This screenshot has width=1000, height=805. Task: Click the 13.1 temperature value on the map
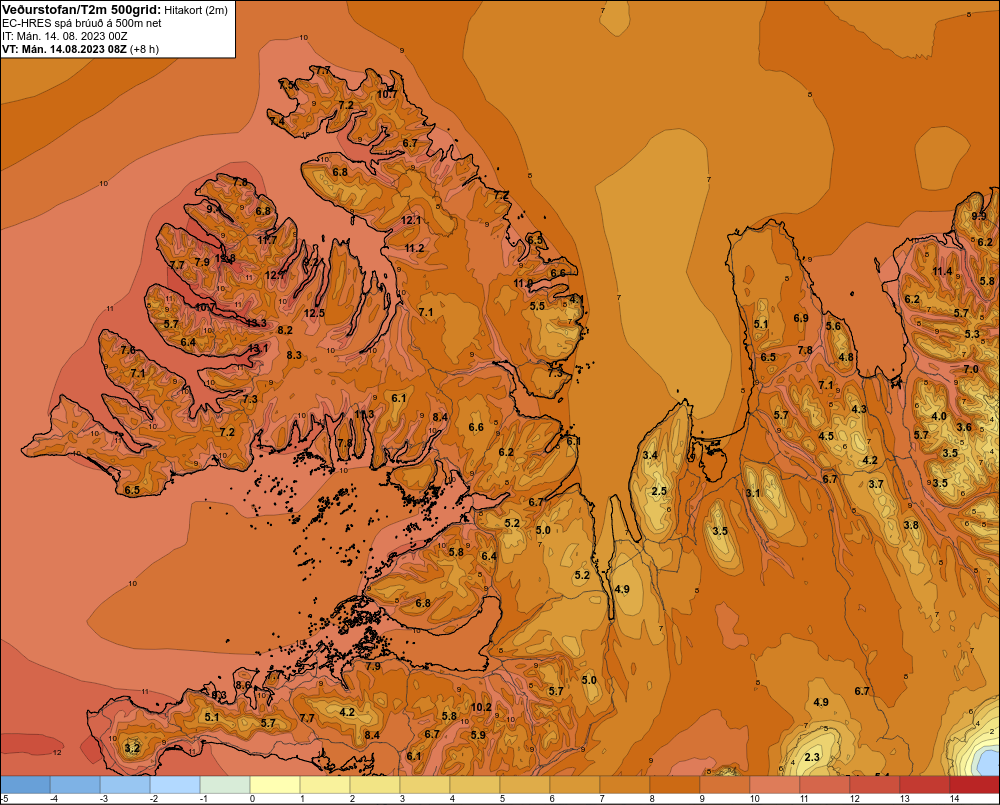pyautogui.click(x=258, y=348)
